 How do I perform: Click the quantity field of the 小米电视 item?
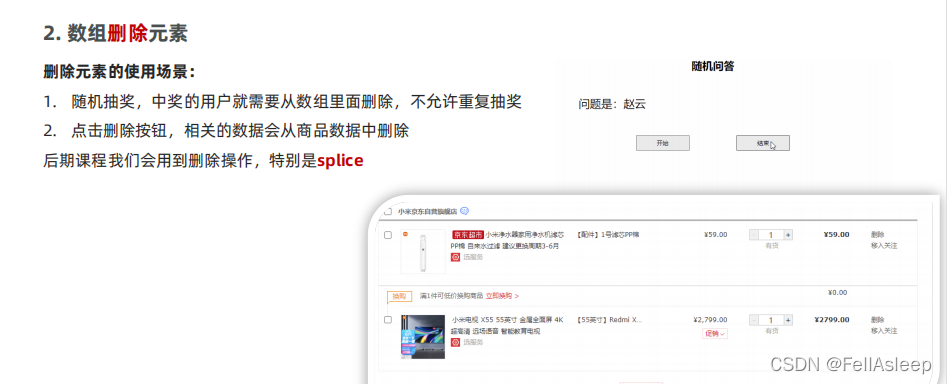pos(771,319)
